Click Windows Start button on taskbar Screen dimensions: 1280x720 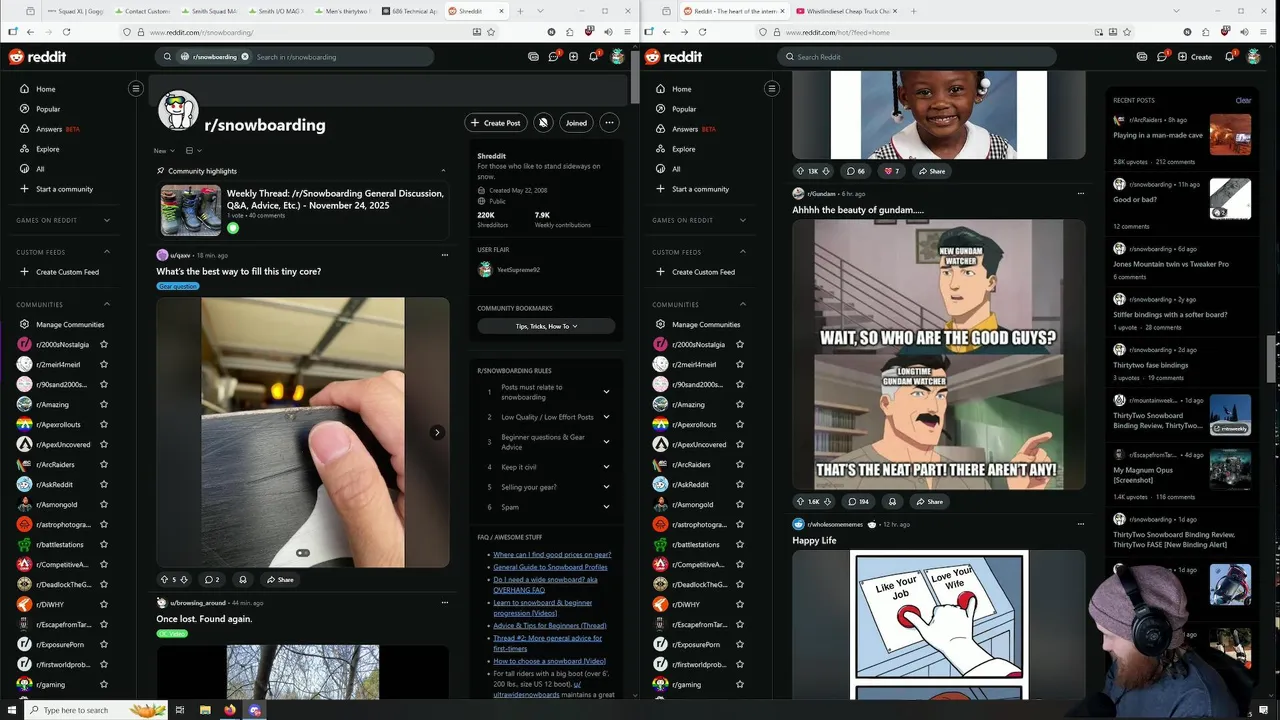(10, 710)
